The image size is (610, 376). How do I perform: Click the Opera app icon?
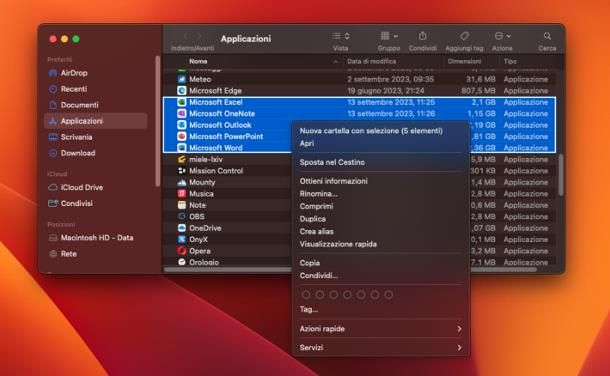coord(182,251)
